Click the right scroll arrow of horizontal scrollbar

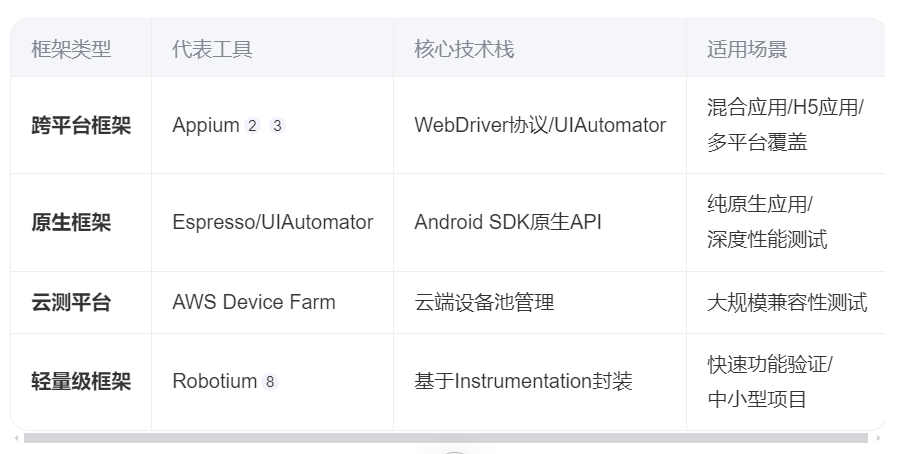879,438
